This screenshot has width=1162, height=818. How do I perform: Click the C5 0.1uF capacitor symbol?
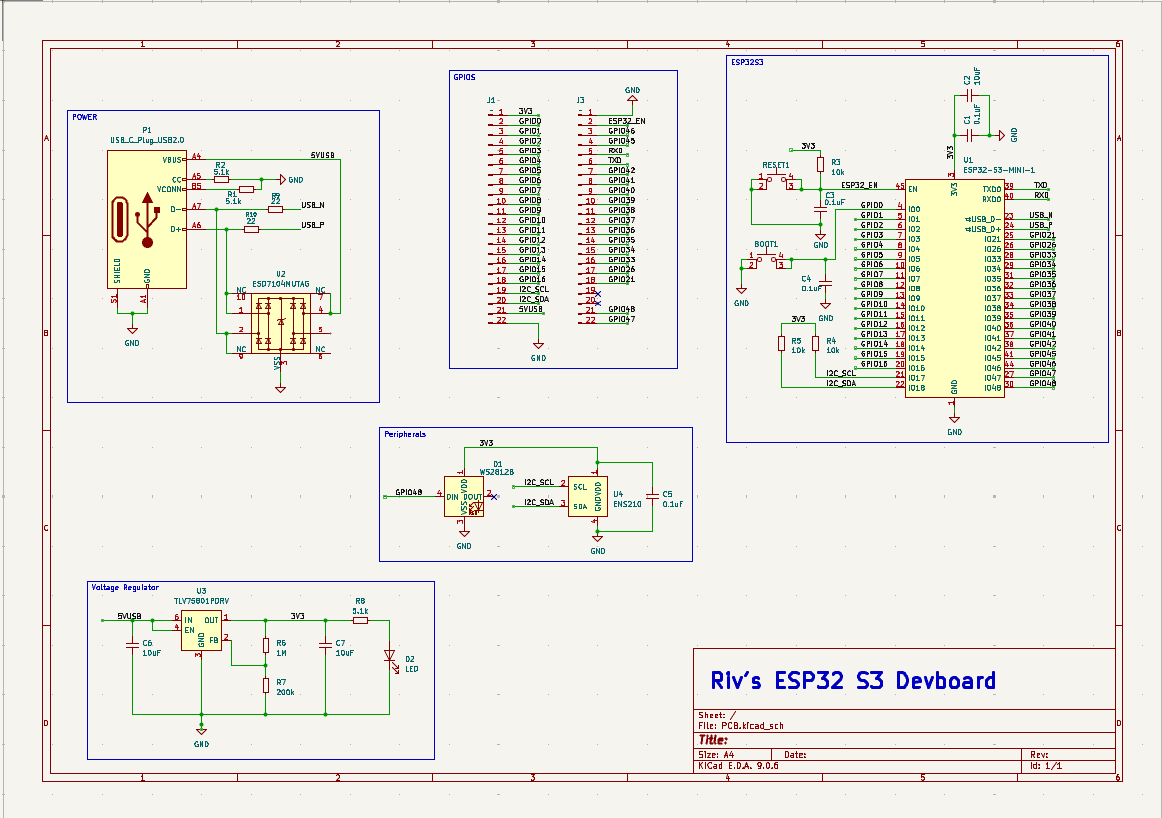coord(653,495)
